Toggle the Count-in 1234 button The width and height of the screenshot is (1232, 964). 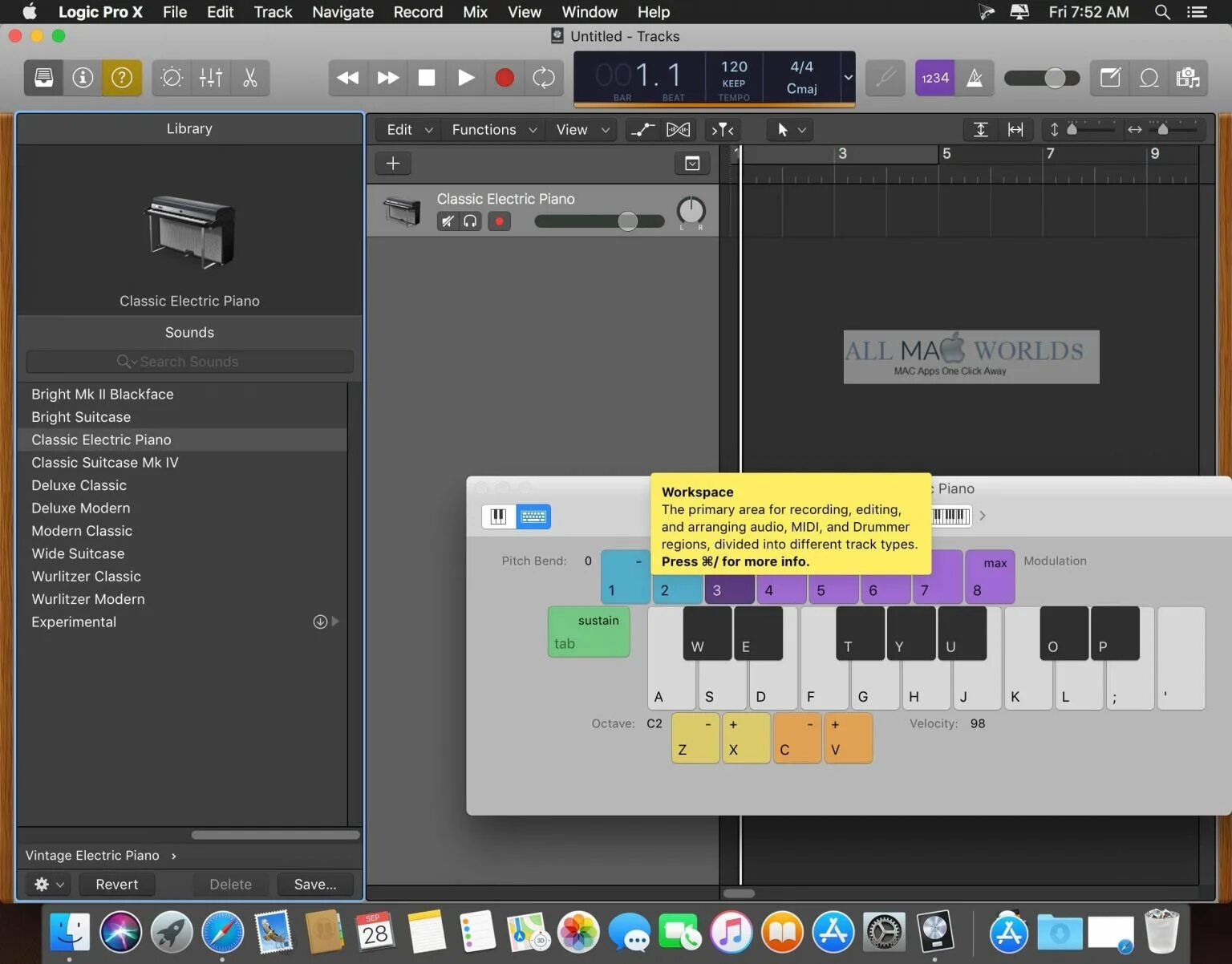tap(935, 78)
